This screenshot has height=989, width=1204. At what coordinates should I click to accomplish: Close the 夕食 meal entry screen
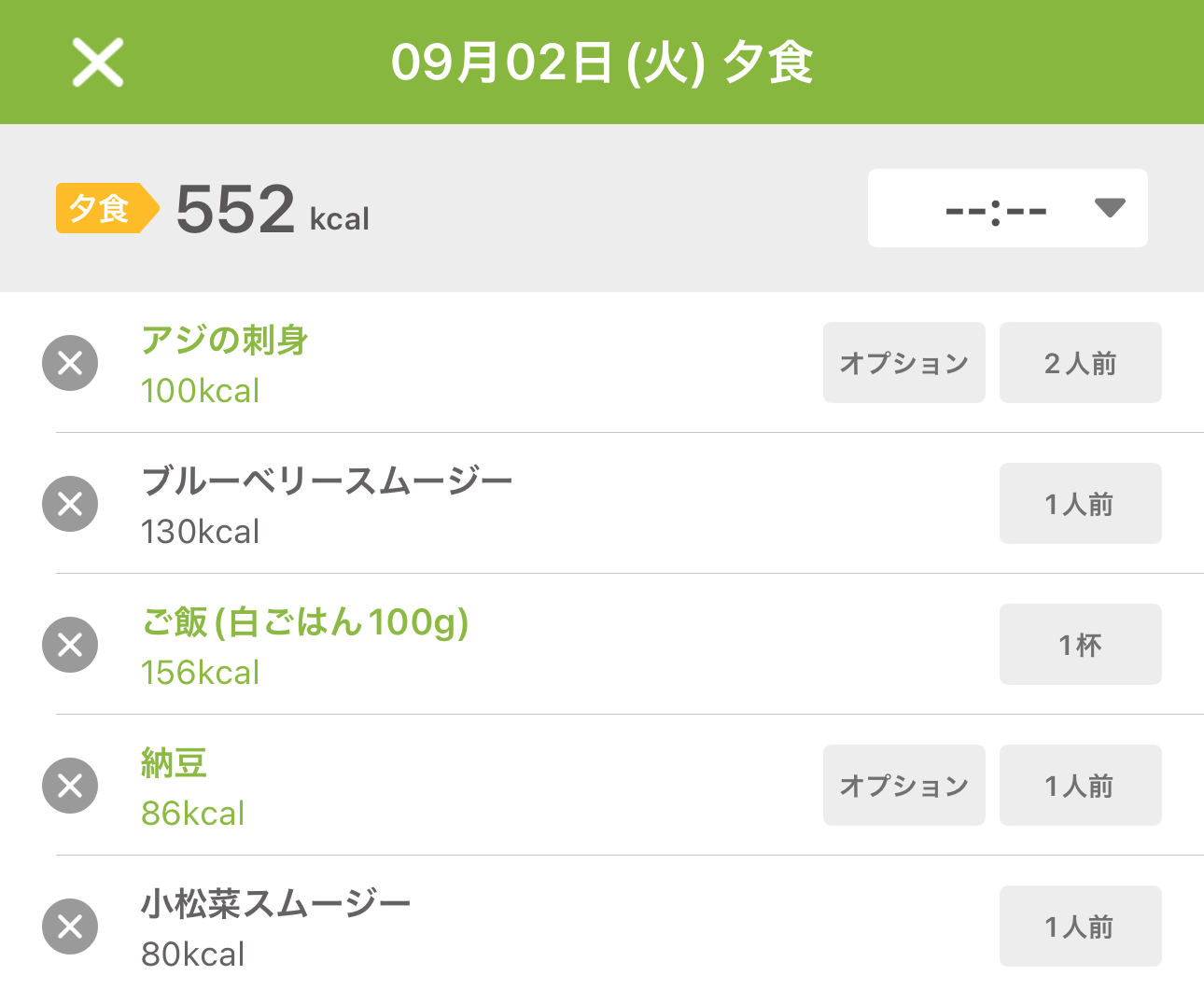98,63
